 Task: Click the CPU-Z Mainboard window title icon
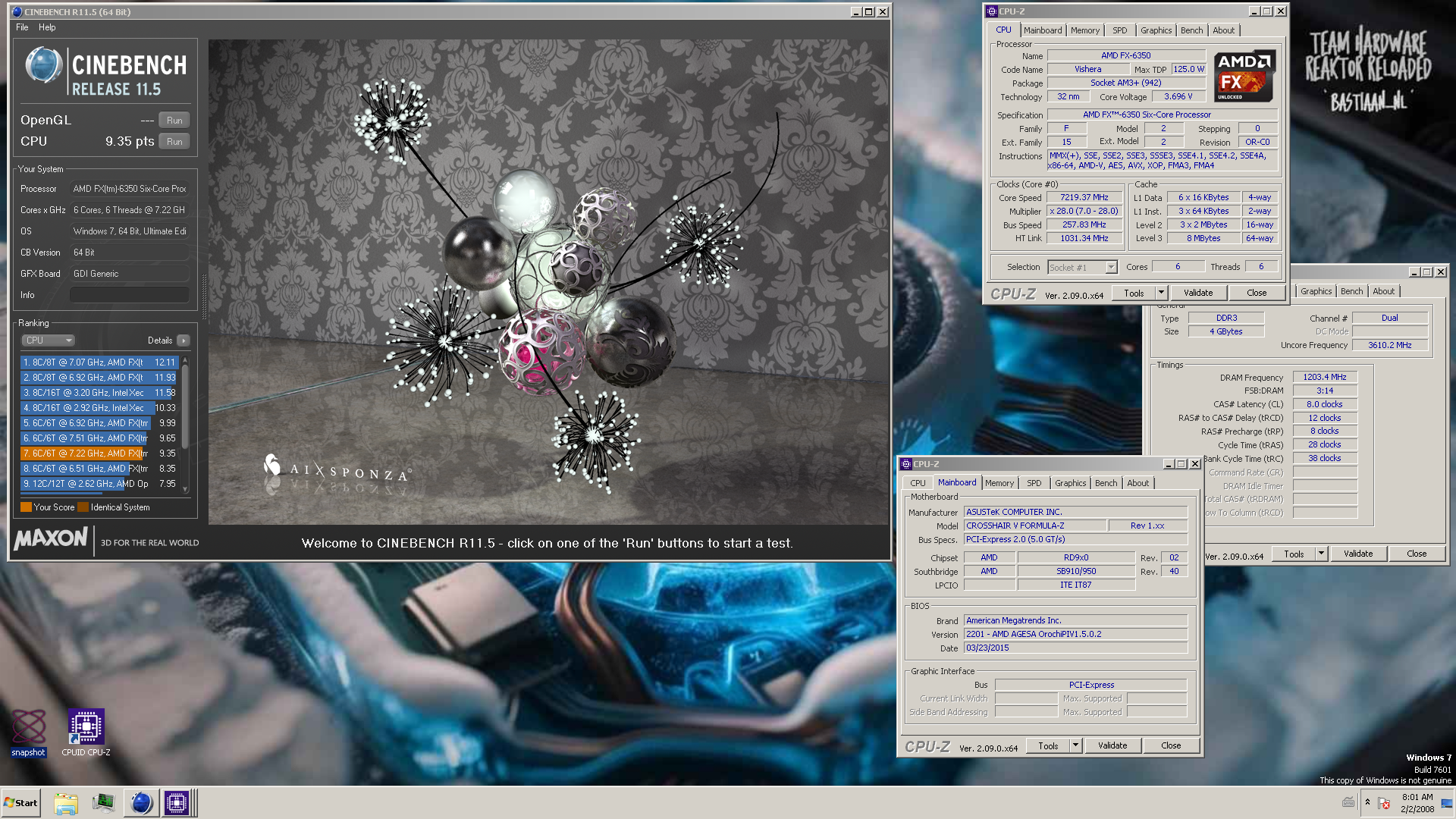click(x=905, y=464)
